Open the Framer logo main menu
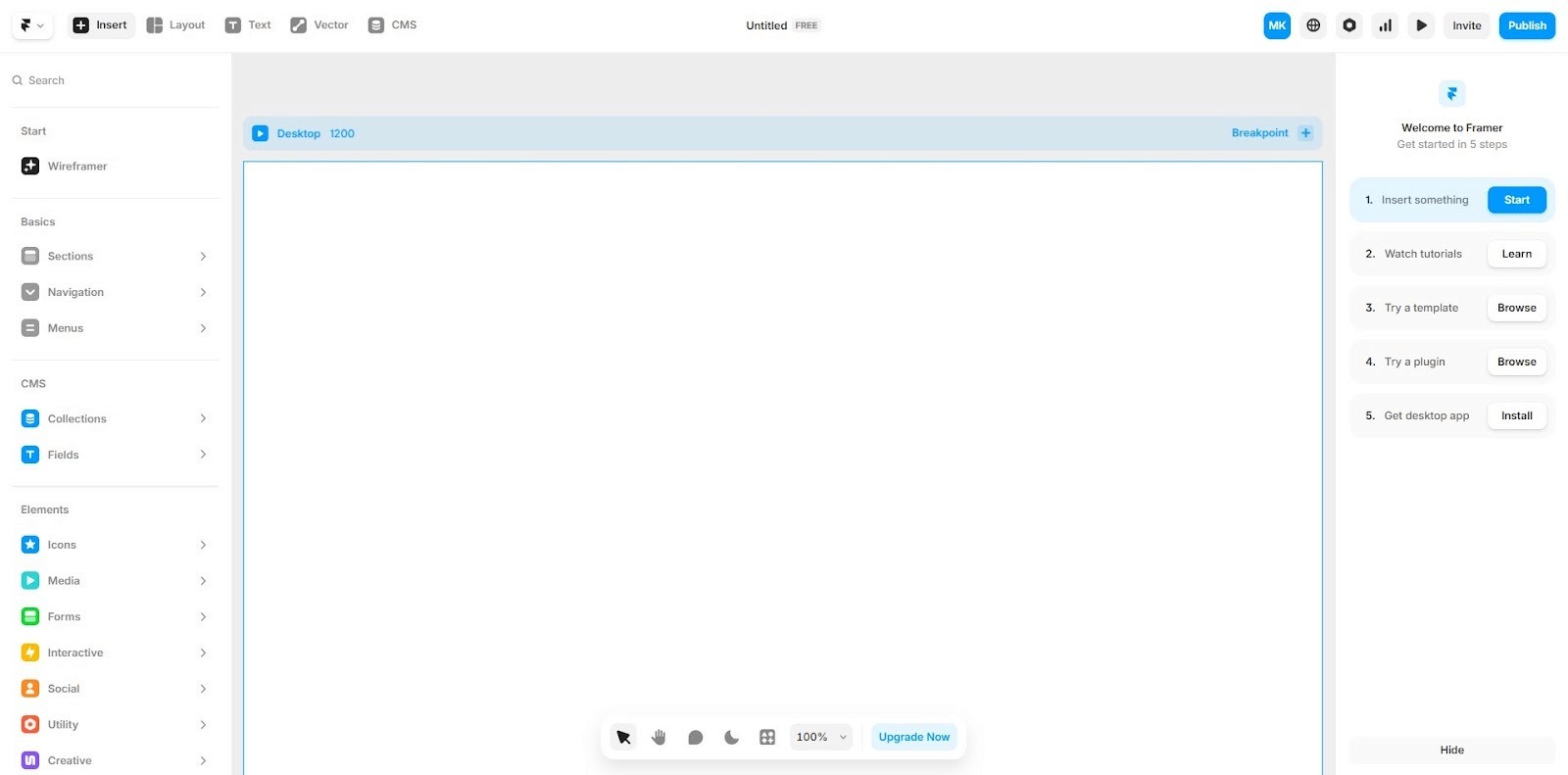 (x=32, y=25)
